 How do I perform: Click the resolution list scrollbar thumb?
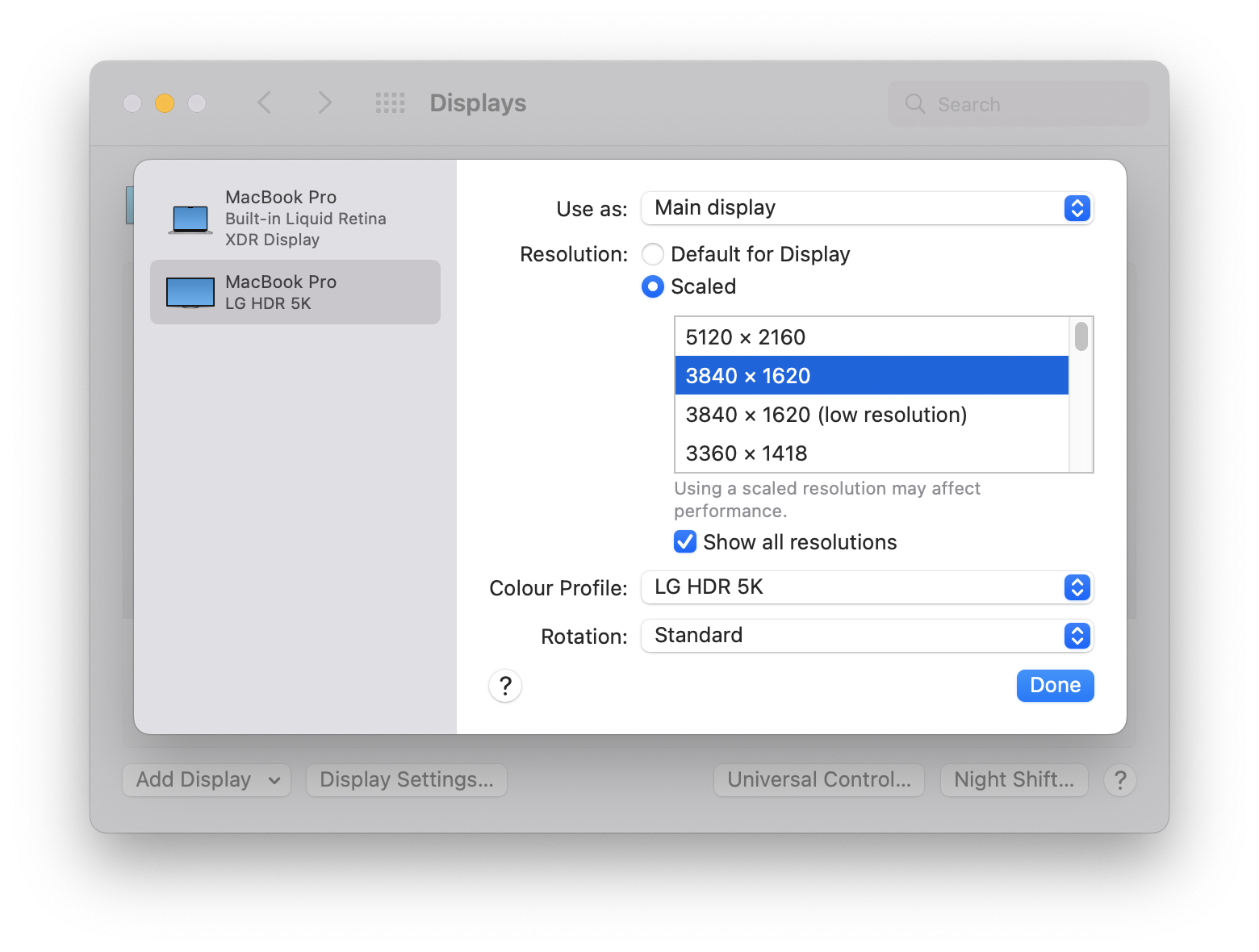(x=1081, y=336)
